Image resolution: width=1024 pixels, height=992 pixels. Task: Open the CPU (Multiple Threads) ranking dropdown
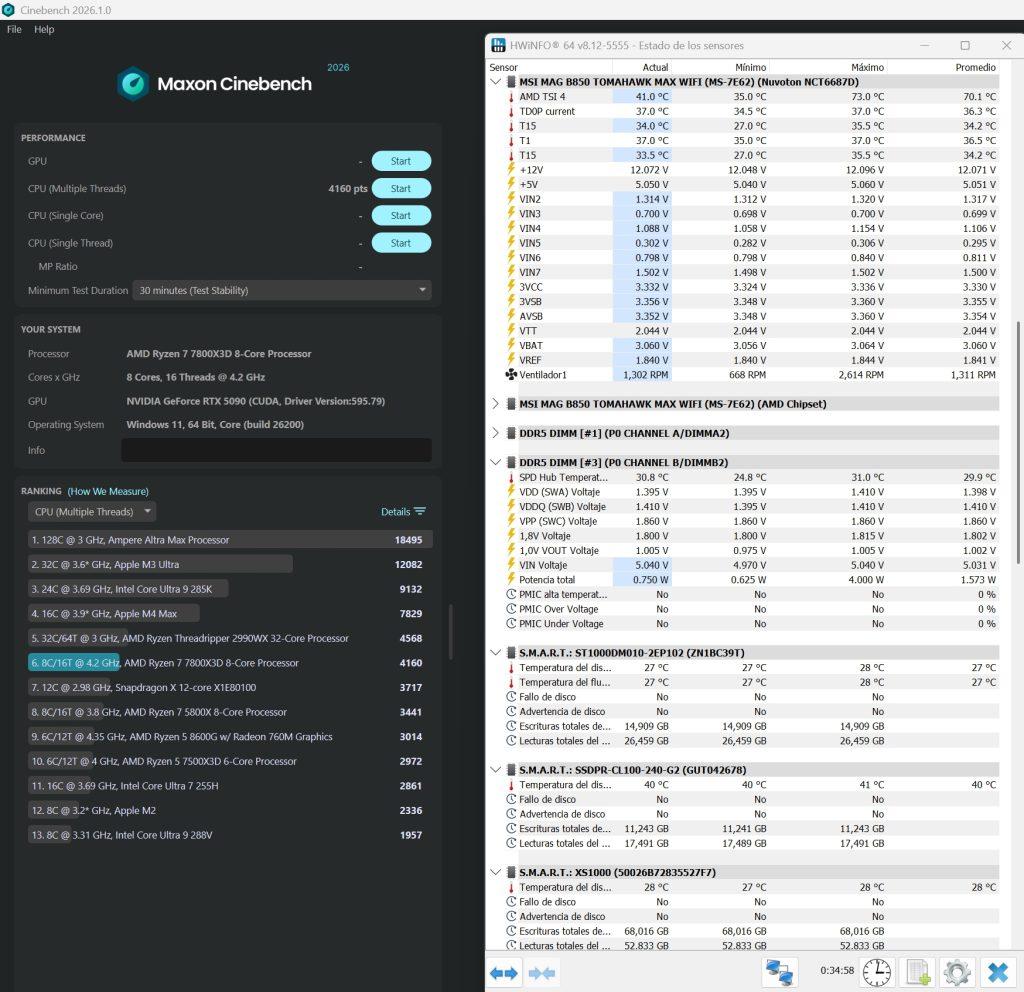[x=92, y=511]
